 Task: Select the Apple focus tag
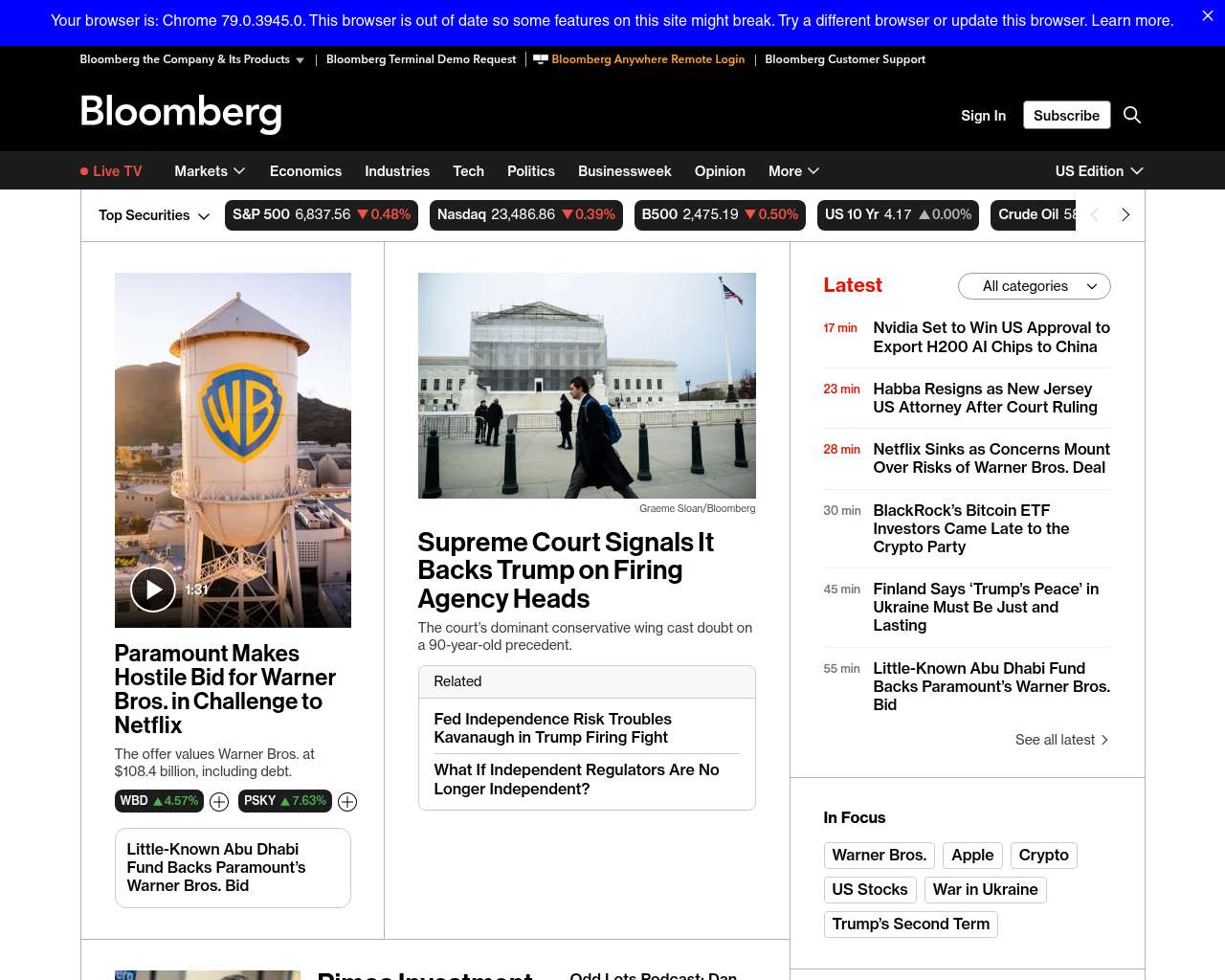coord(972,856)
